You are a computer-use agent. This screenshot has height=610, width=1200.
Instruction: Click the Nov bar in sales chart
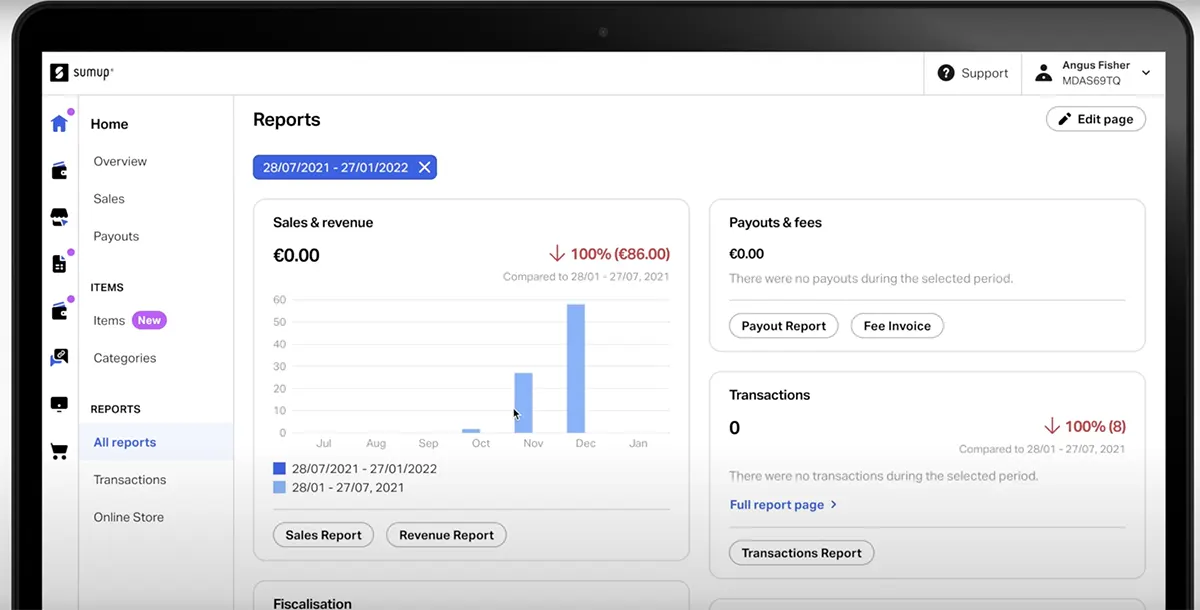pyautogui.click(x=523, y=403)
